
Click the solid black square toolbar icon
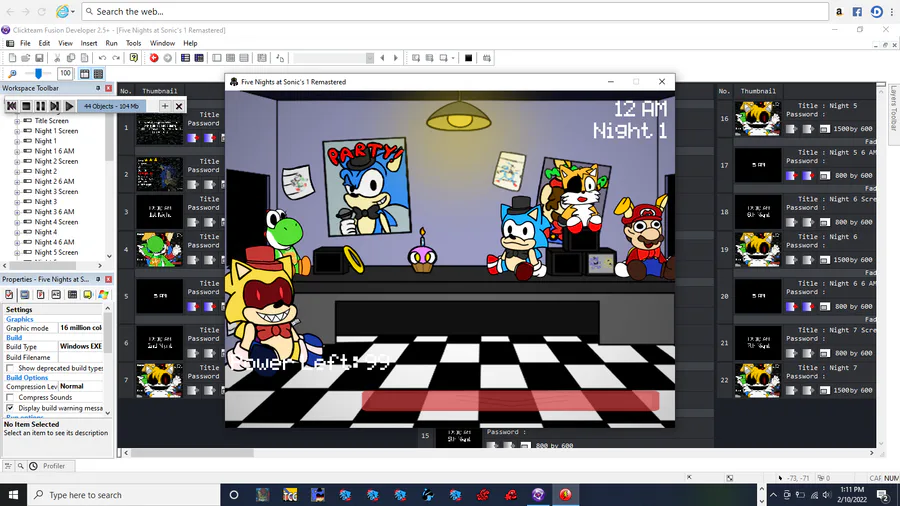pyautogui.click(x=468, y=58)
